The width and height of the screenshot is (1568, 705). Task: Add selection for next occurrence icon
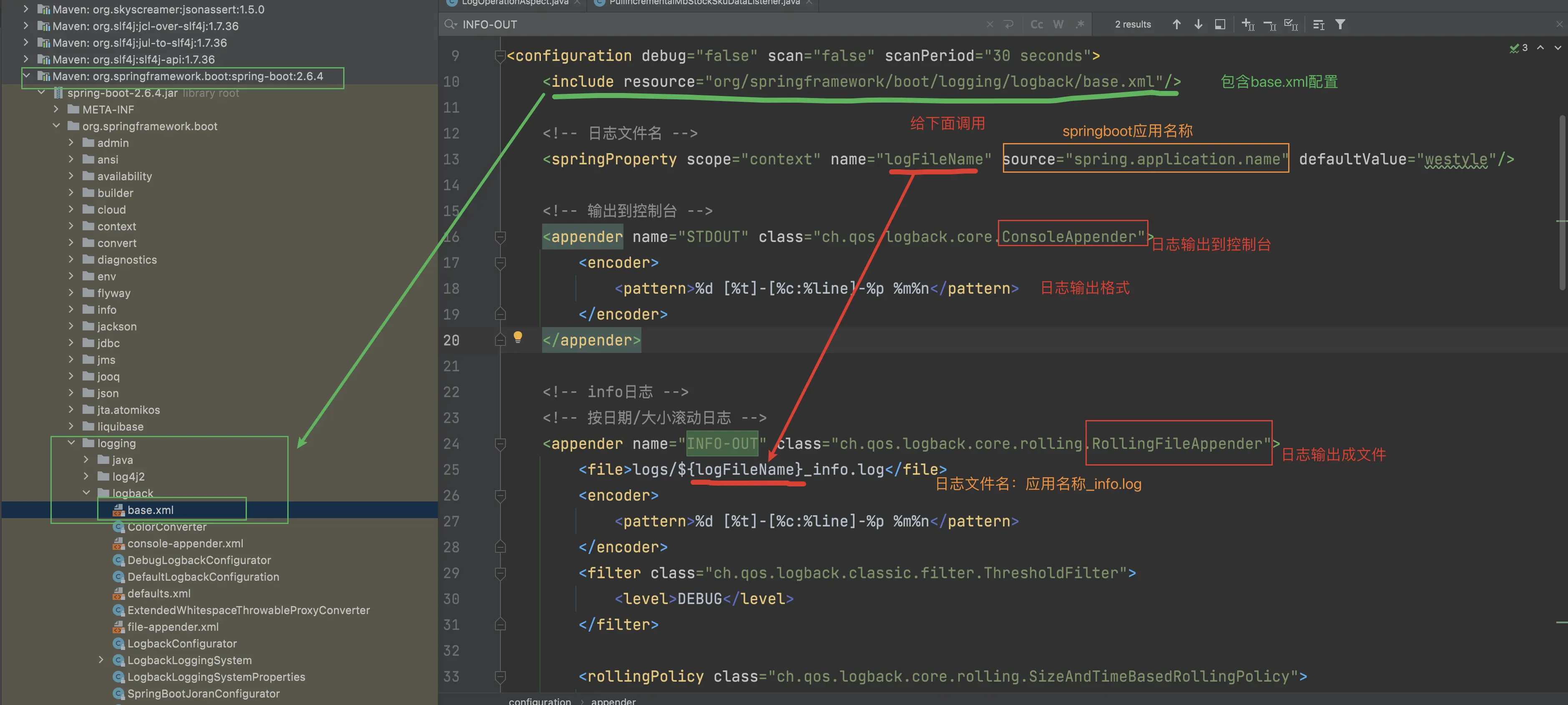[x=1247, y=24]
